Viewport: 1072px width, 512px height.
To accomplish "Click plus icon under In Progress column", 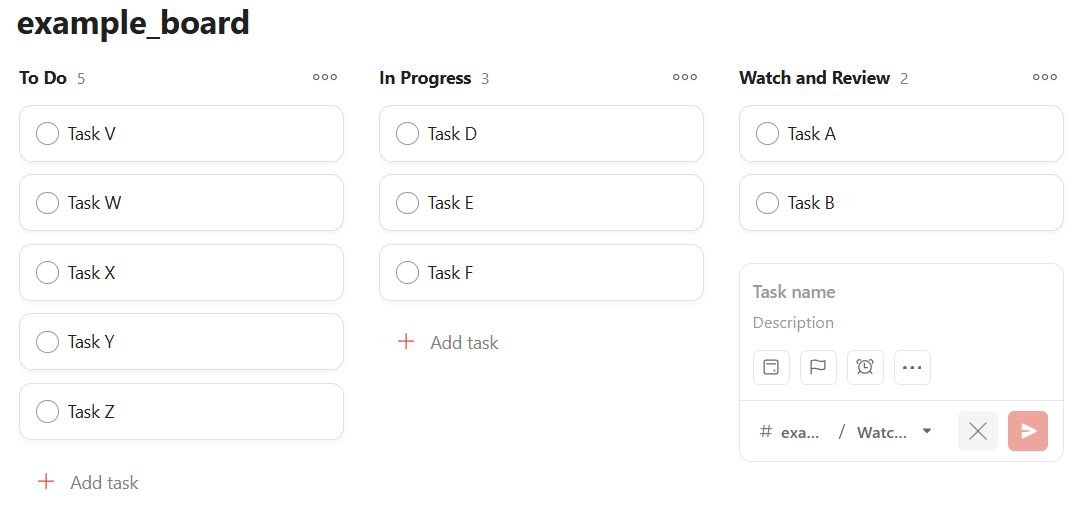I will point(405,342).
